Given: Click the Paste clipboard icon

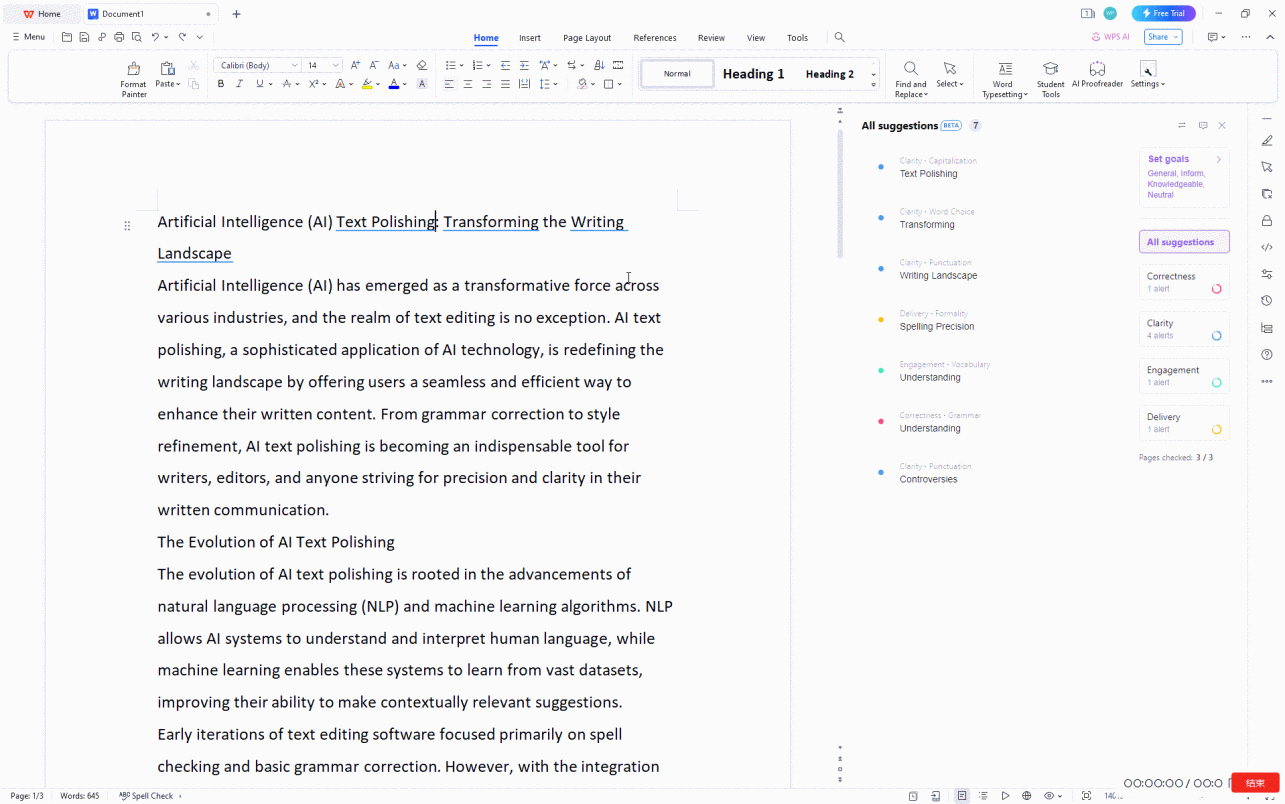Looking at the screenshot, I should (x=167, y=68).
